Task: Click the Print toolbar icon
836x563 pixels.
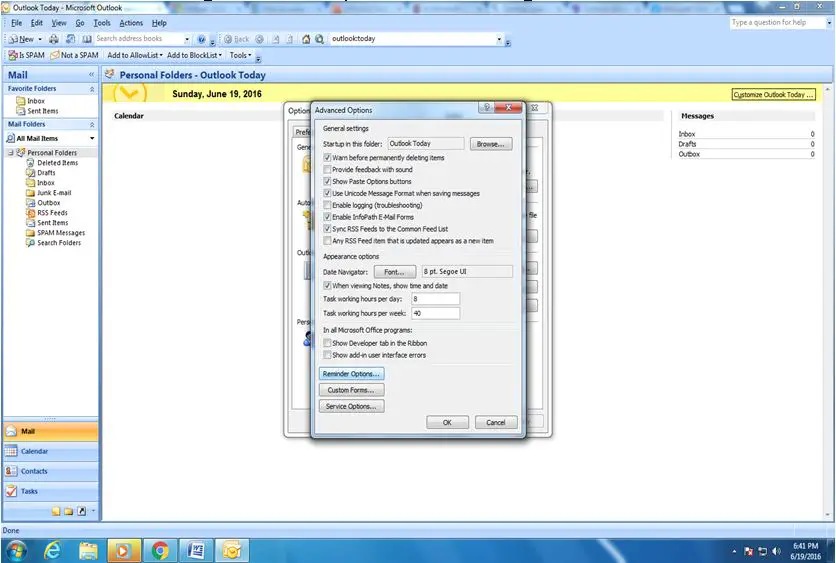Action: (54, 39)
